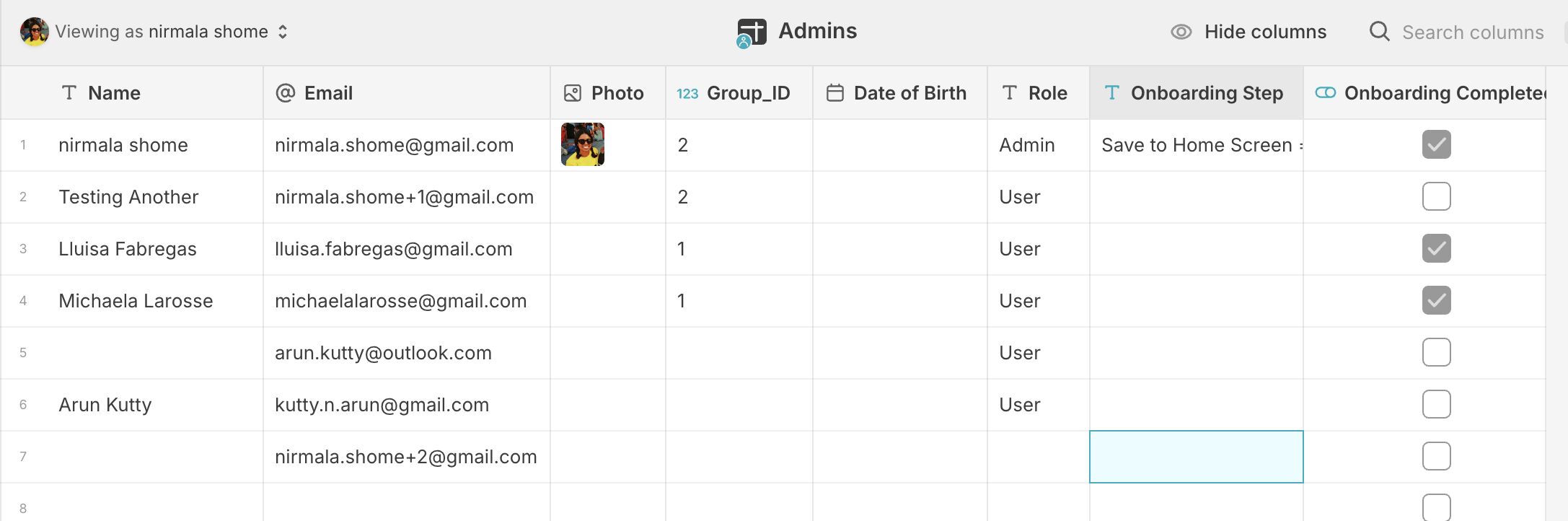Open the Viewing as user switcher arrows
The height and width of the screenshot is (521, 1568).
(283, 32)
